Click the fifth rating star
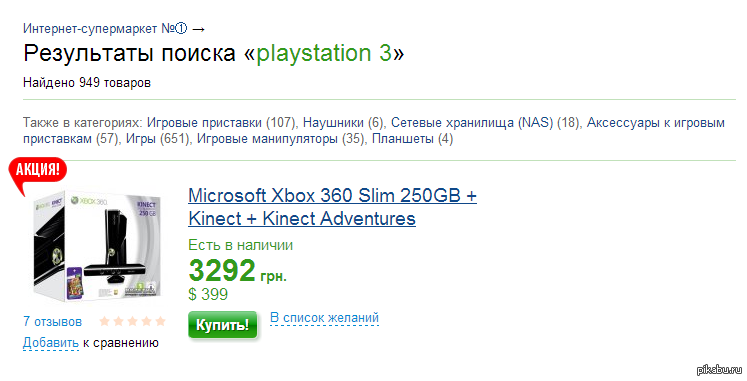The height and width of the screenshot is (381, 747). coord(161,321)
